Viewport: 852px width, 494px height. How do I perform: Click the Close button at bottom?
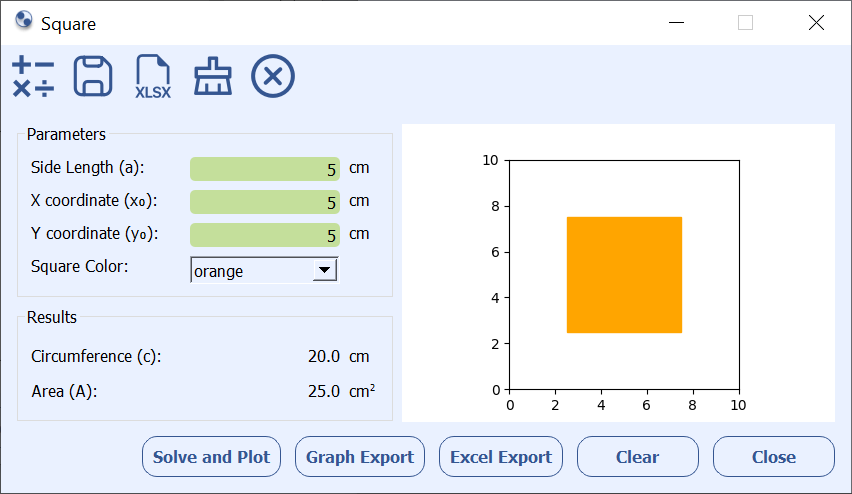click(773, 457)
